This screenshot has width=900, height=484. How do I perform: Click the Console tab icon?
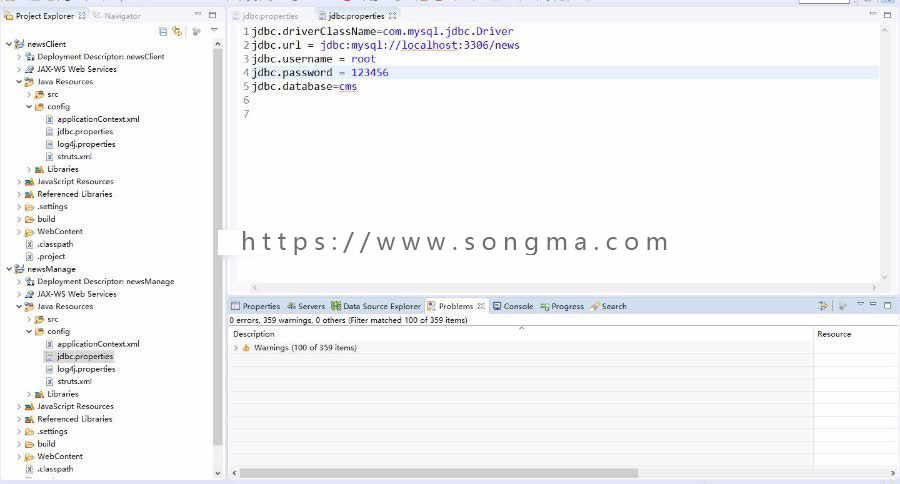[x=497, y=307]
